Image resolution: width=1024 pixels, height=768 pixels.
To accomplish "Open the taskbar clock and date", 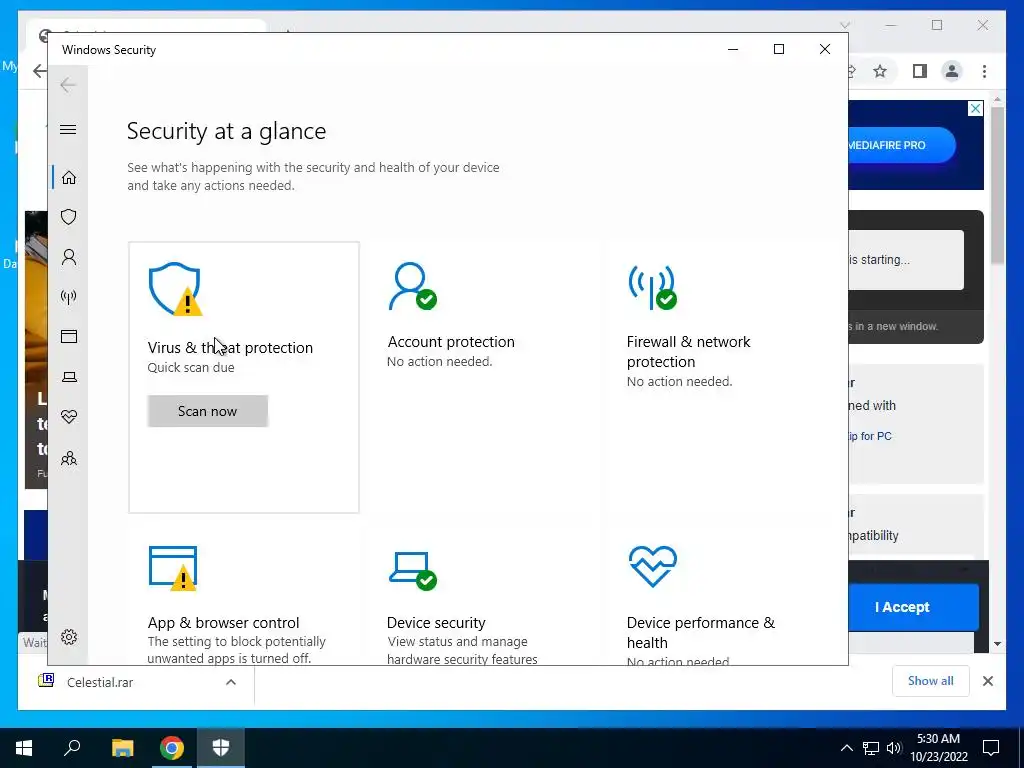I will click(938, 748).
